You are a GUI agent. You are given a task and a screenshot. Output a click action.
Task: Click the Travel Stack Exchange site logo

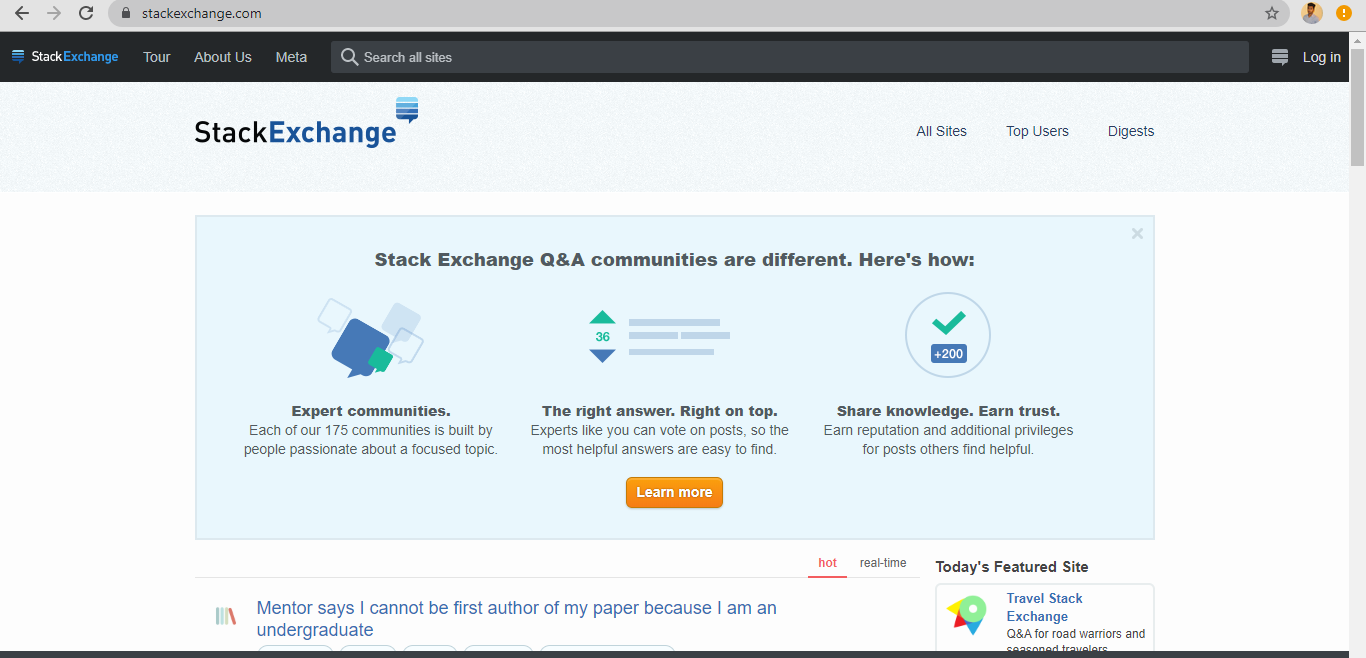pos(967,615)
